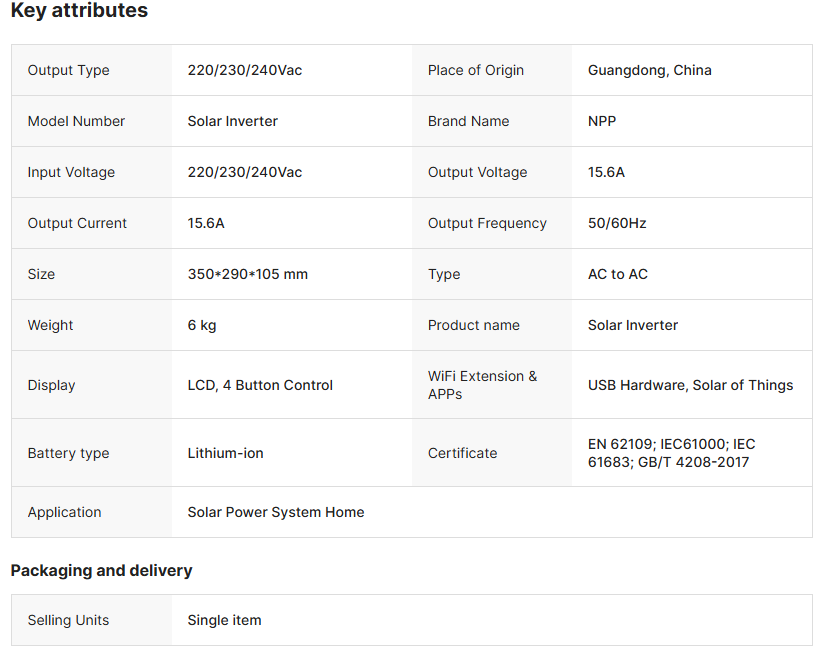Click the Model Number label
Image resolution: width=831 pixels, height=656 pixels.
pos(76,121)
